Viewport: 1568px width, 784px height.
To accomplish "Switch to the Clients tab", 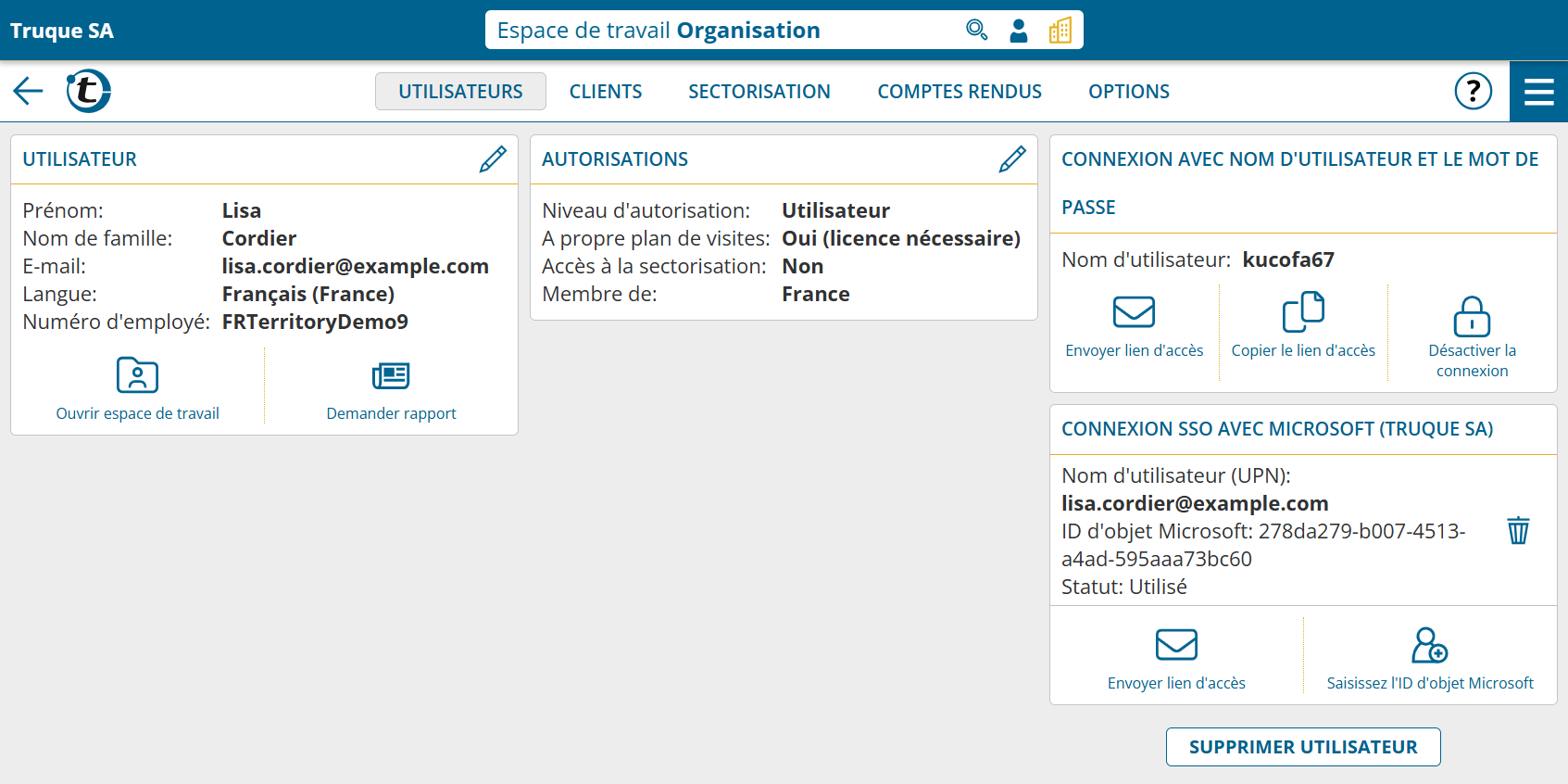I will [x=606, y=92].
